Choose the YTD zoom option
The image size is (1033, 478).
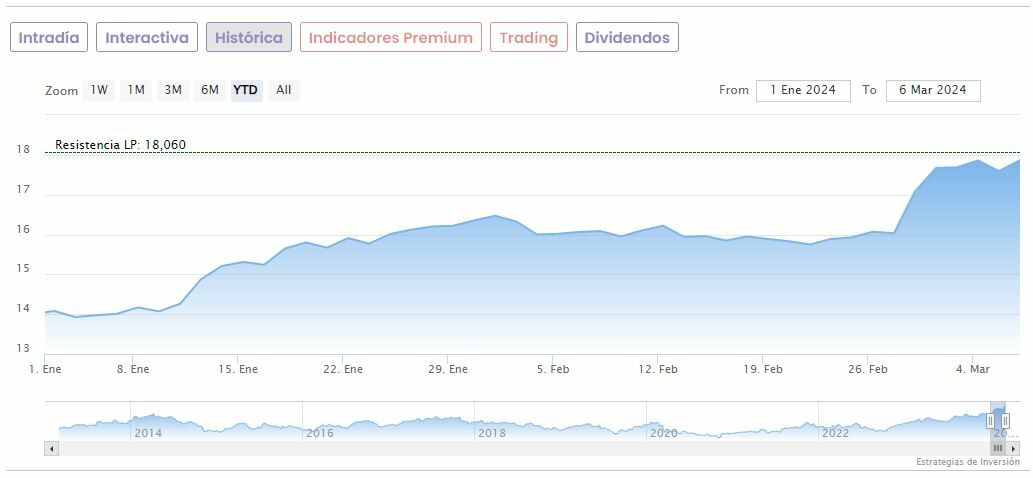[245, 90]
